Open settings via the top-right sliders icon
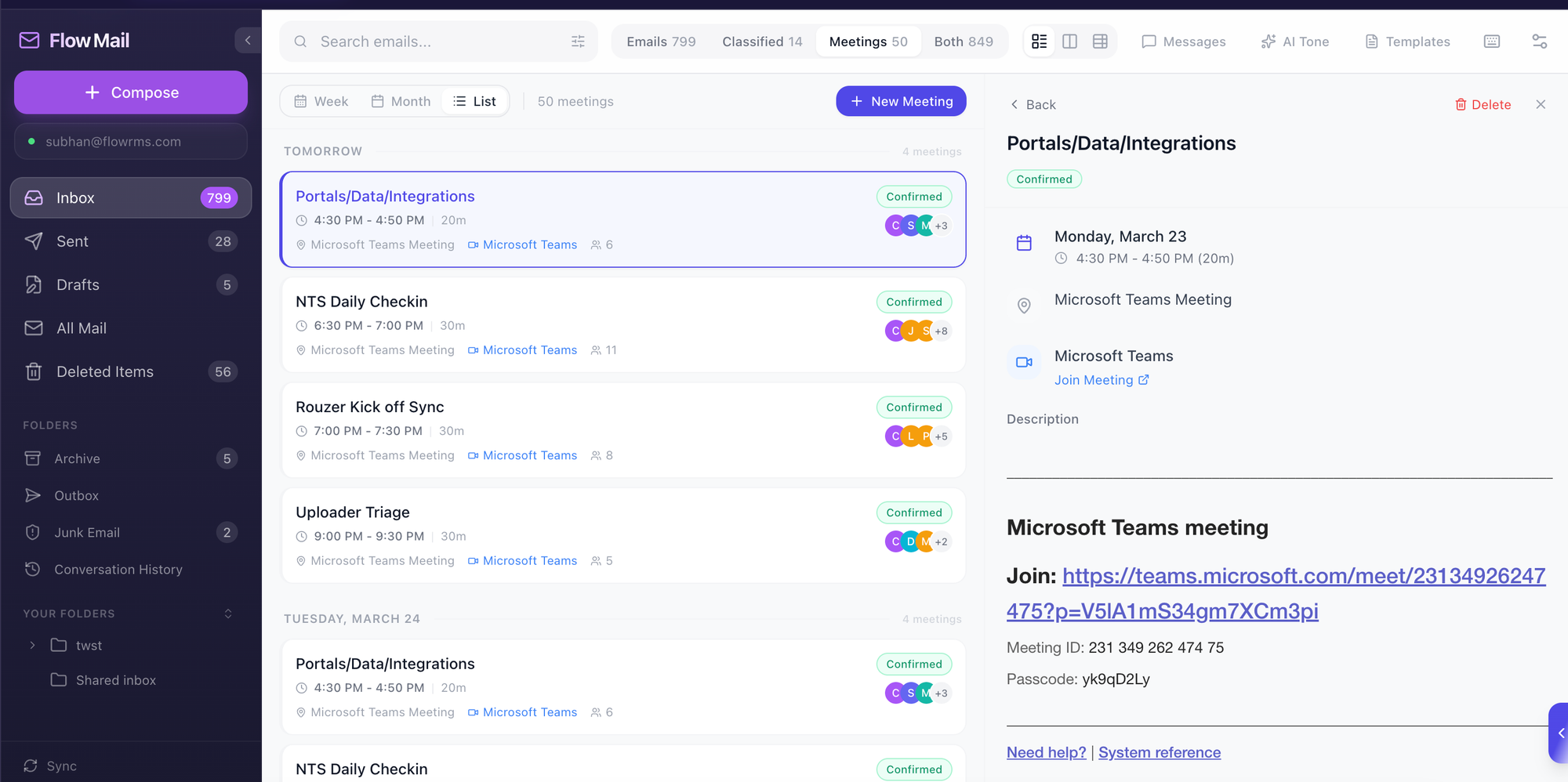 coord(1540,42)
